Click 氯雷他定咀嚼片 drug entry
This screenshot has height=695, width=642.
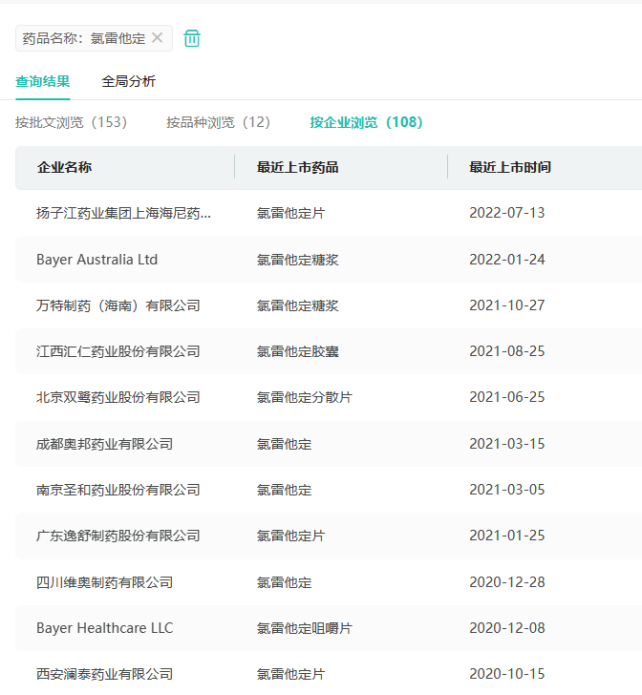point(304,628)
